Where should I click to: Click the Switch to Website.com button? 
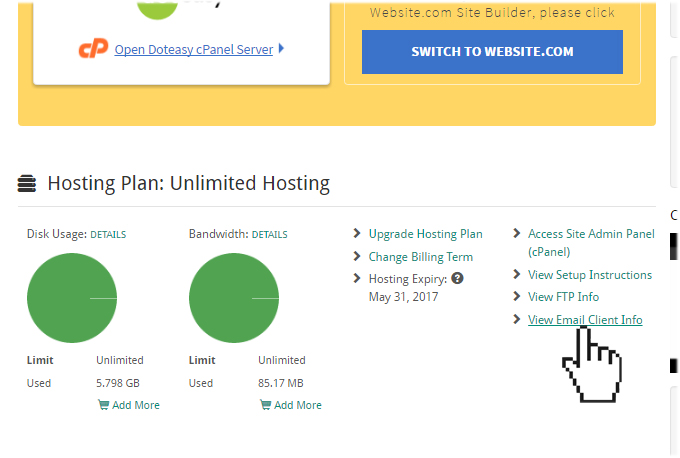492,52
